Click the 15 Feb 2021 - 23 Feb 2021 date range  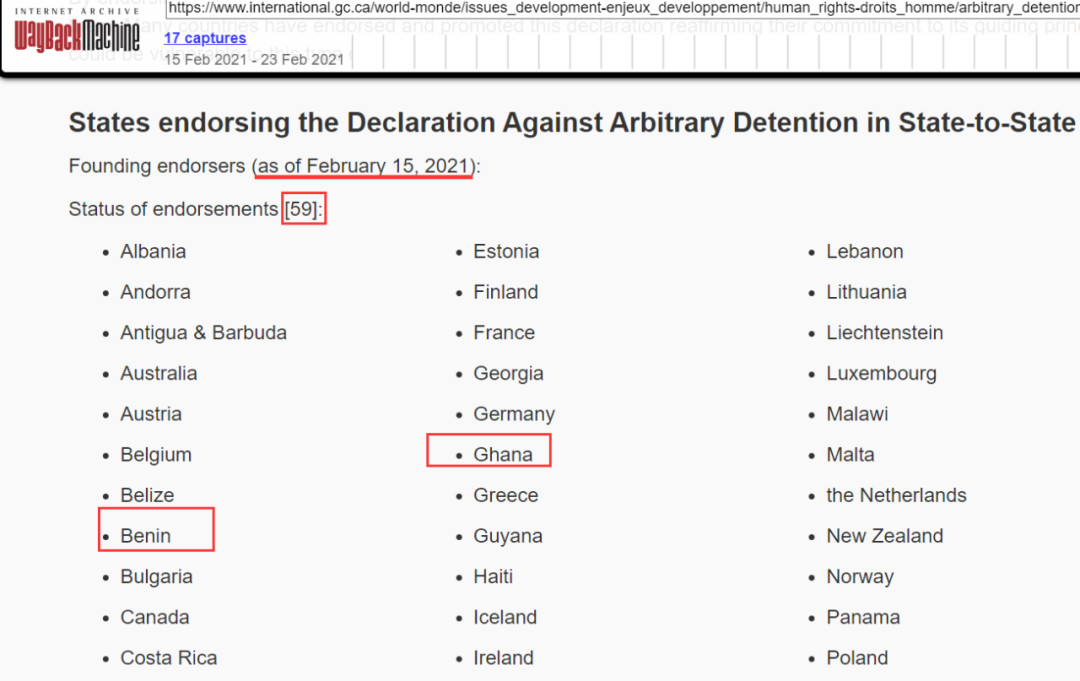click(254, 59)
